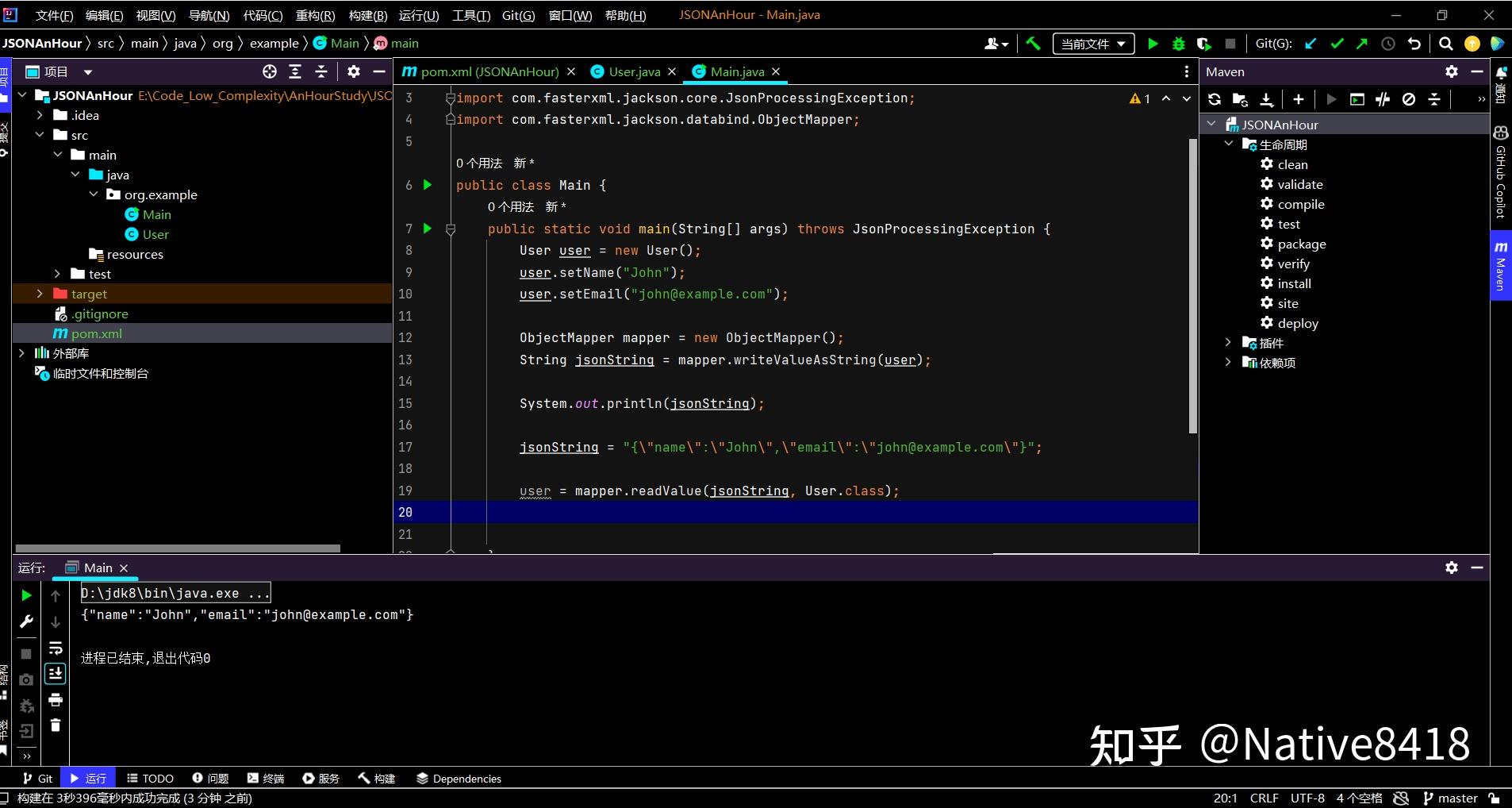The image size is (1512, 808).
Task: Build the project using the hammer icon
Action: (1033, 44)
